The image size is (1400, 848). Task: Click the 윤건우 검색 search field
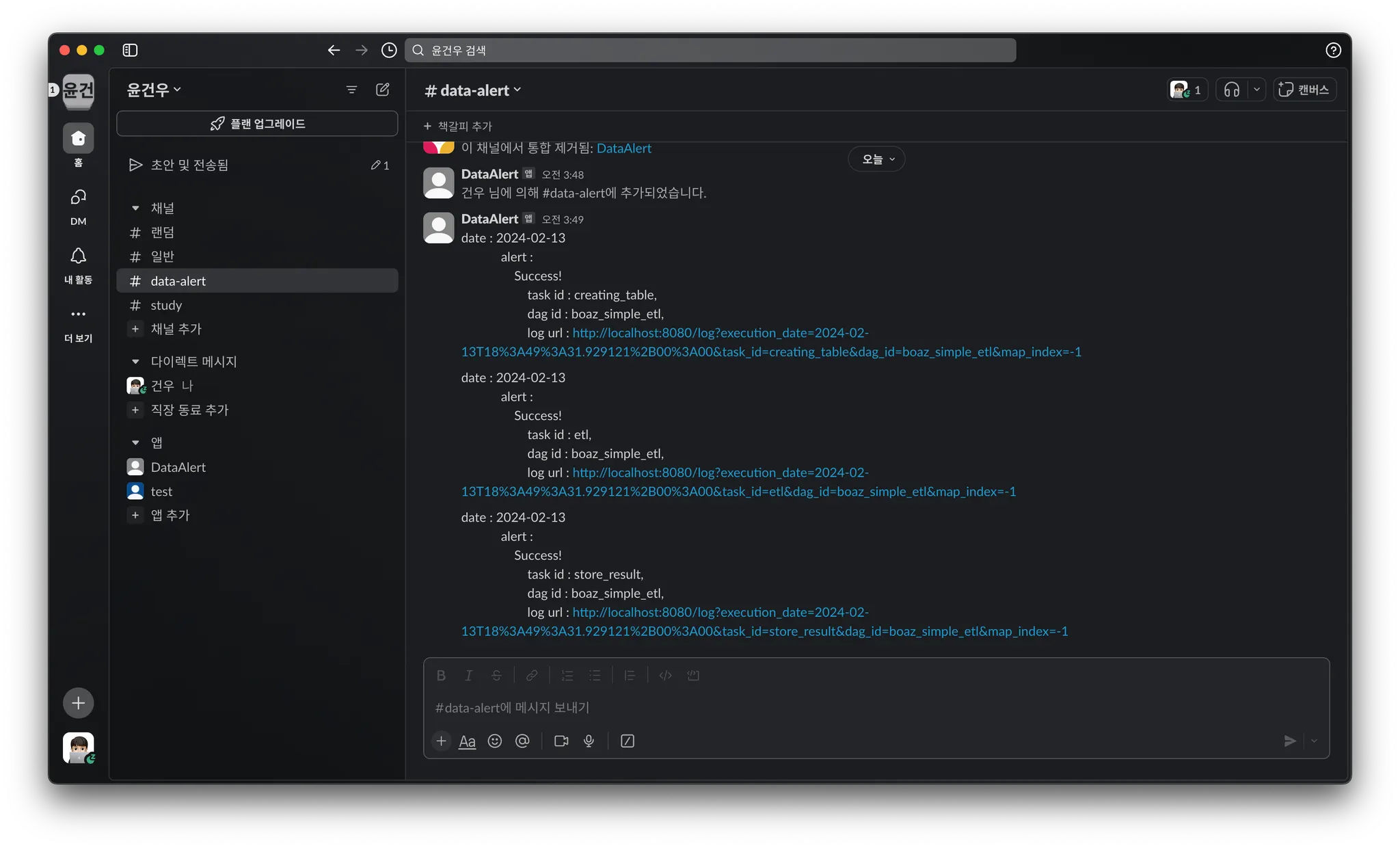point(711,50)
